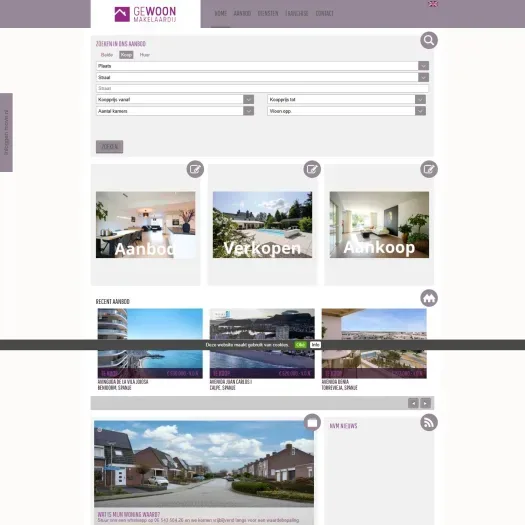Open the Aantal kamers dropdown
Image resolution: width=525 pixels, height=525 pixels.
tap(175, 111)
